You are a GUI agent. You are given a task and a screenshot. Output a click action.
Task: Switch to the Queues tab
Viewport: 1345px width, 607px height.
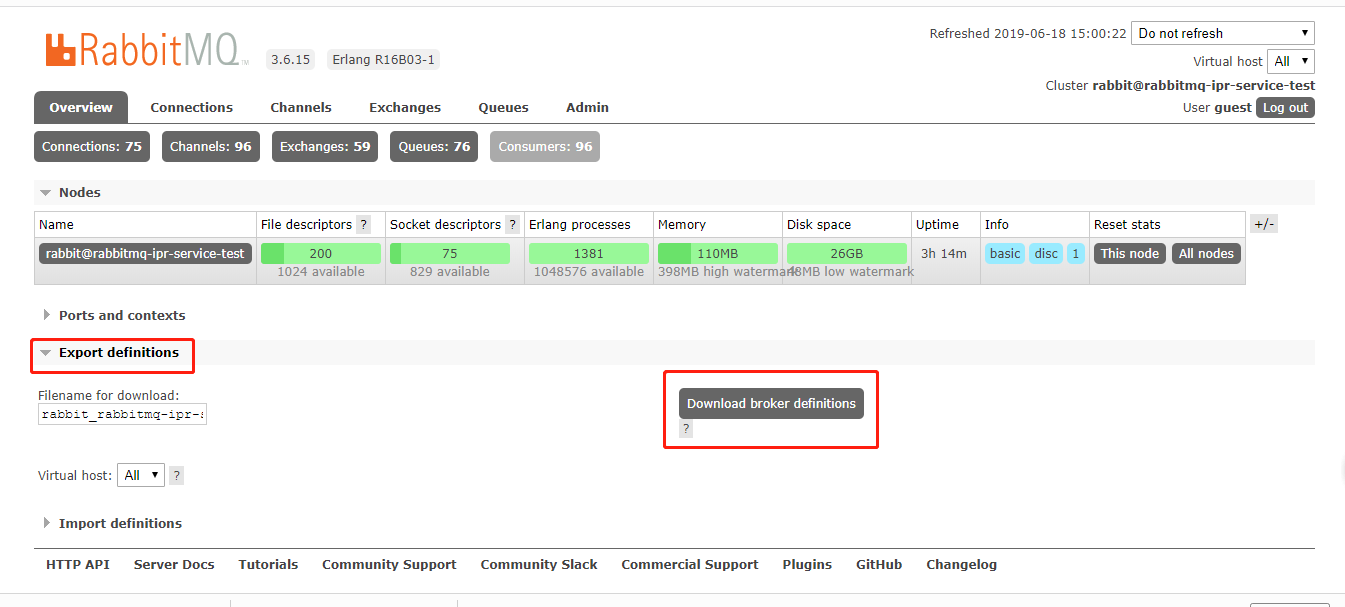click(x=503, y=107)
